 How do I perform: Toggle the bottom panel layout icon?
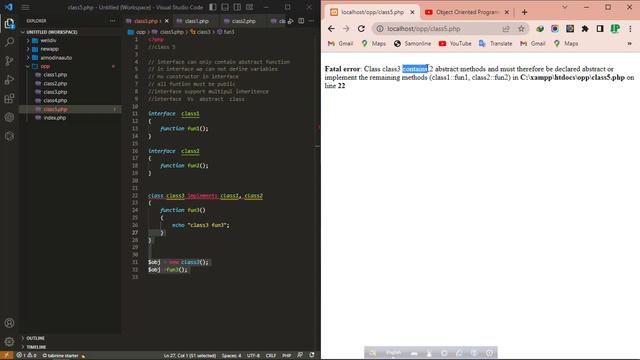[x=225, y=7]
